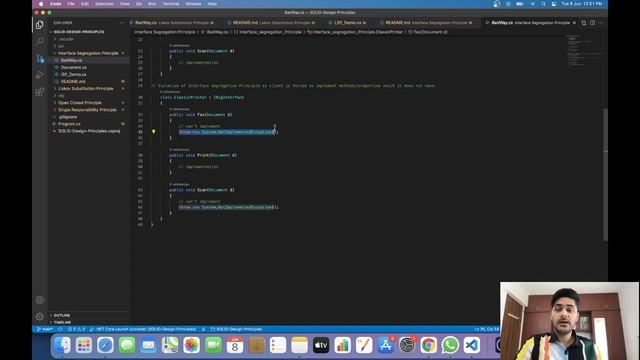This screenshot has height=360, width=640.
Task: Click the Ln, Col cursor position indicator
Action: [x=487, y=329]
